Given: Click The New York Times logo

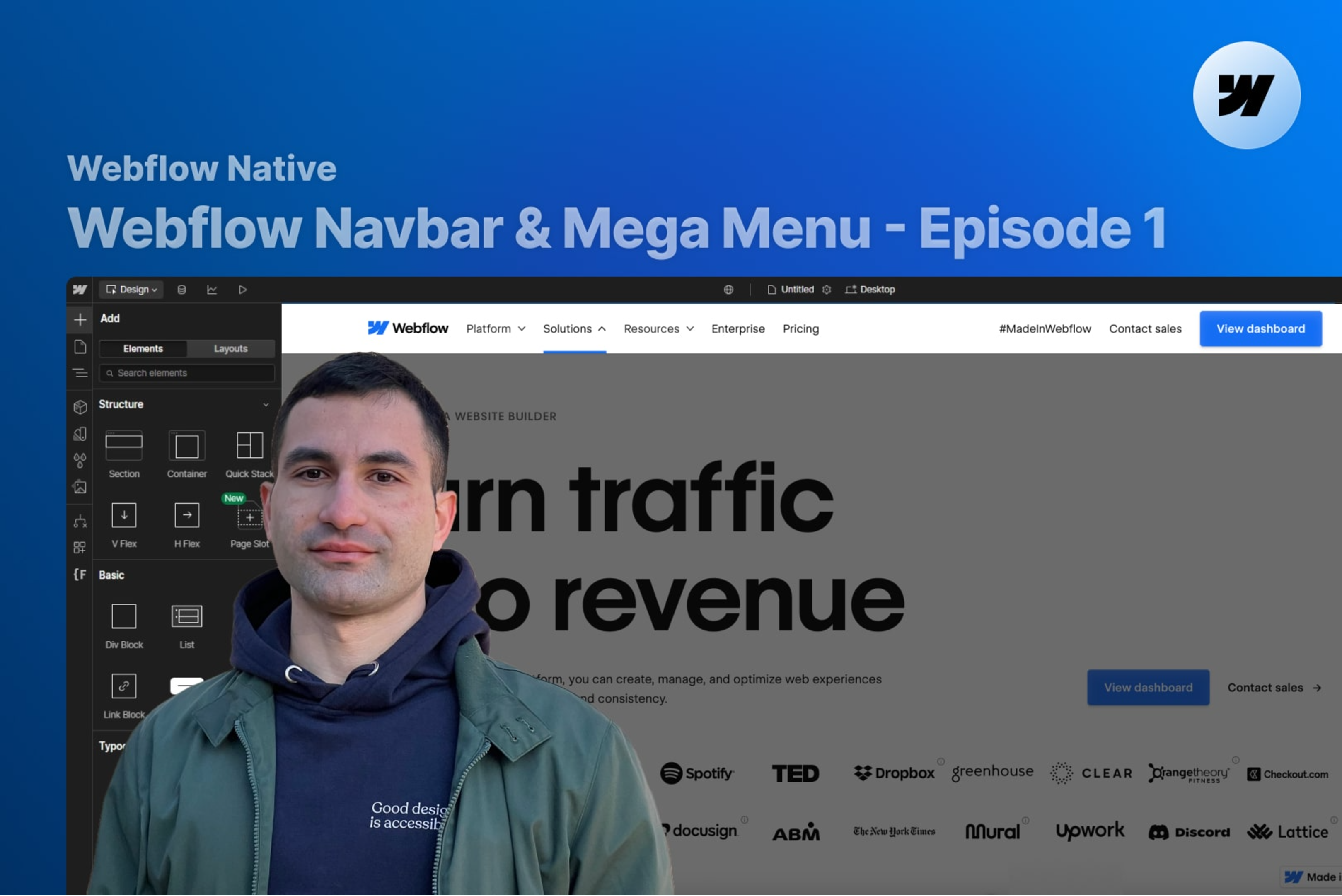Looking at the screenshot, I should 894,832.
